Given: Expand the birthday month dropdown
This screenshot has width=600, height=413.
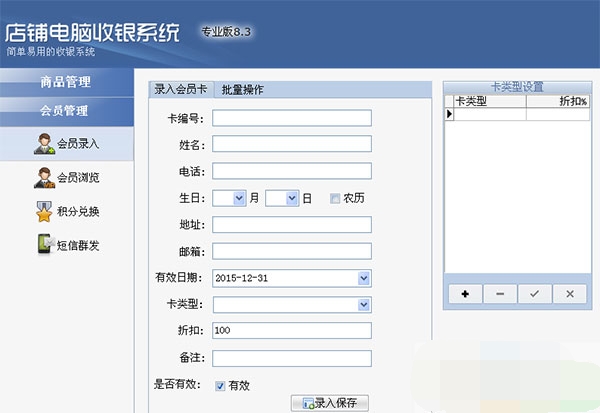Looking at the screenshot, I should coord(239,198).
